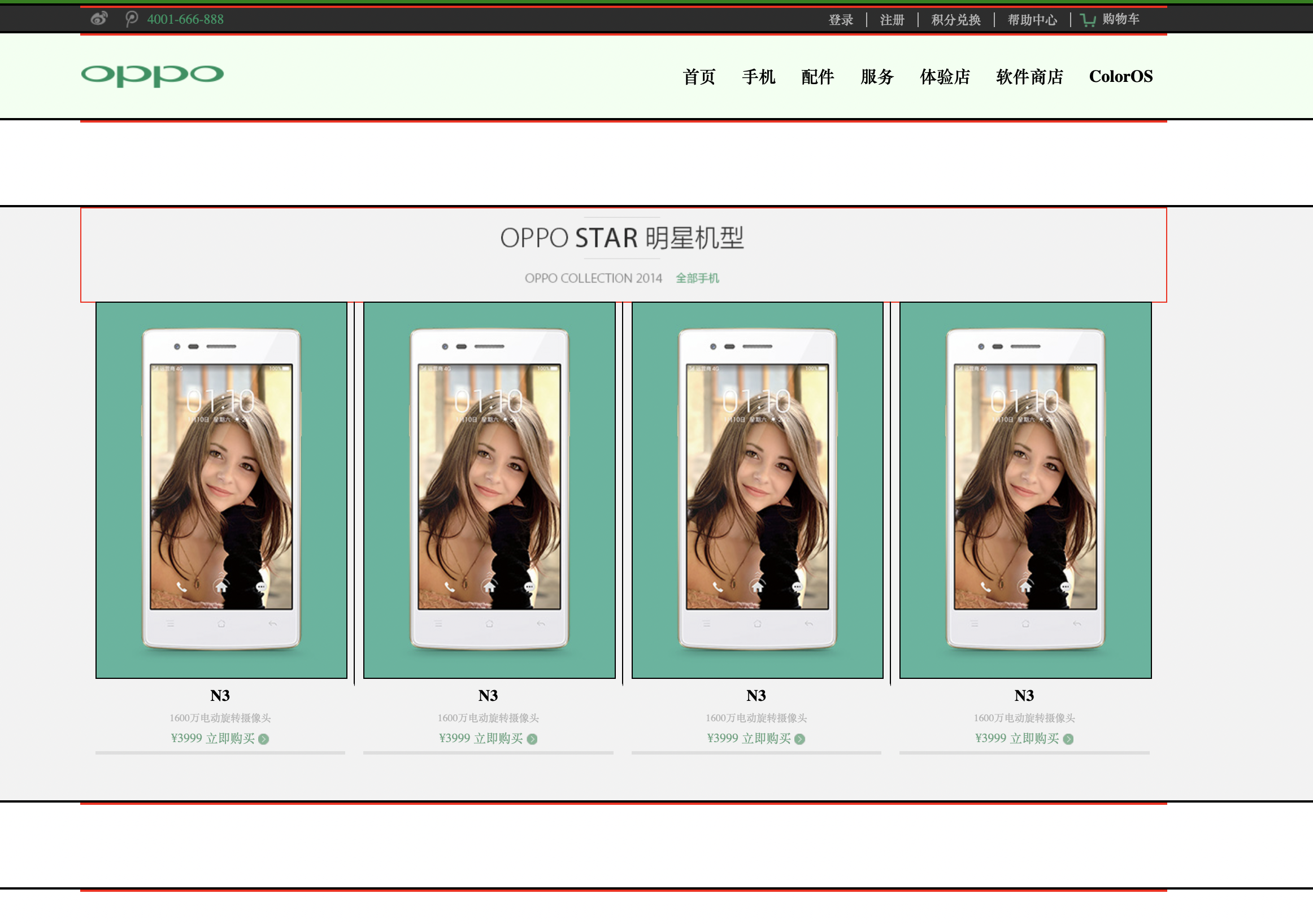Click the OPPO logo
This screenshot has width=1313, height=924.
[x=152, y=75]
